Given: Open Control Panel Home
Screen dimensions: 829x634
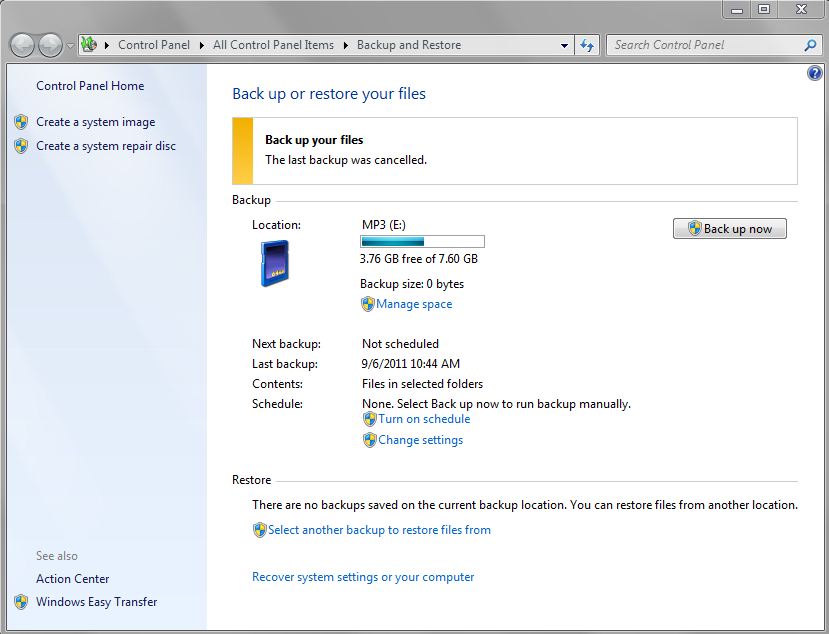Looking at the screenshot, I should [x=90, y=86].
